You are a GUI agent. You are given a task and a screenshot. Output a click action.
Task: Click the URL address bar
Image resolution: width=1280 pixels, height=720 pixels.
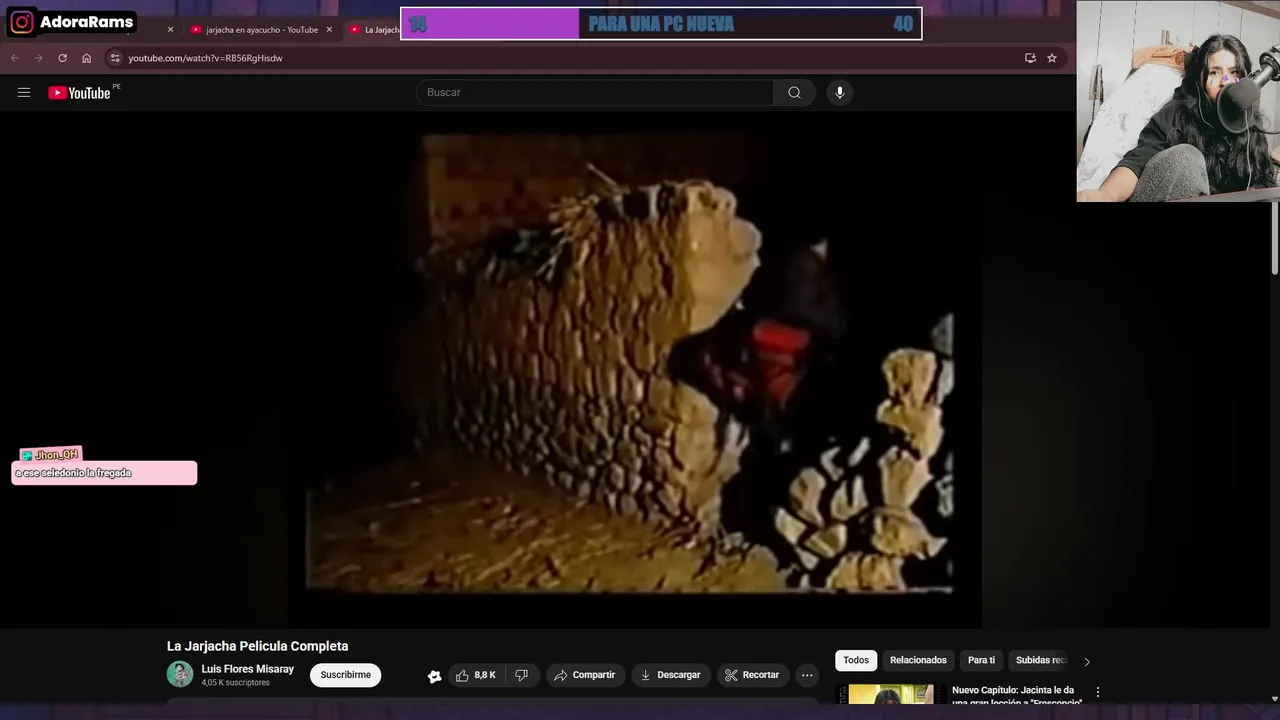click(x=570, y=58)
